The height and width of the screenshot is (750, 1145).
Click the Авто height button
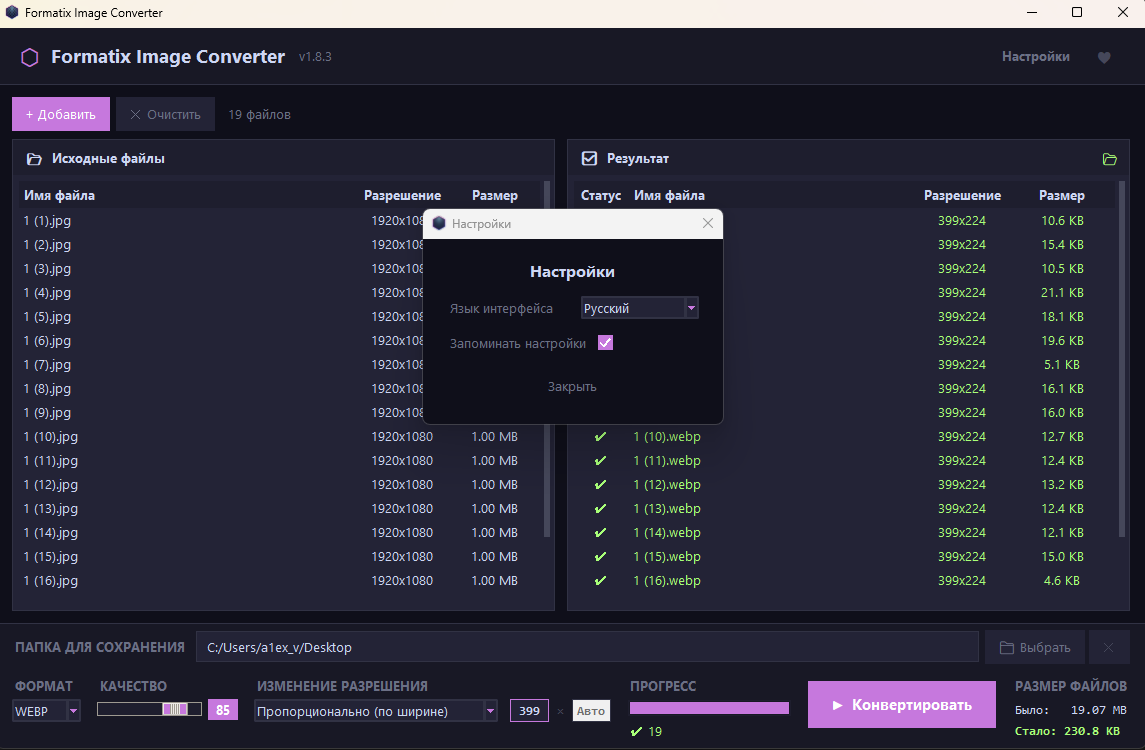[591, 711]
